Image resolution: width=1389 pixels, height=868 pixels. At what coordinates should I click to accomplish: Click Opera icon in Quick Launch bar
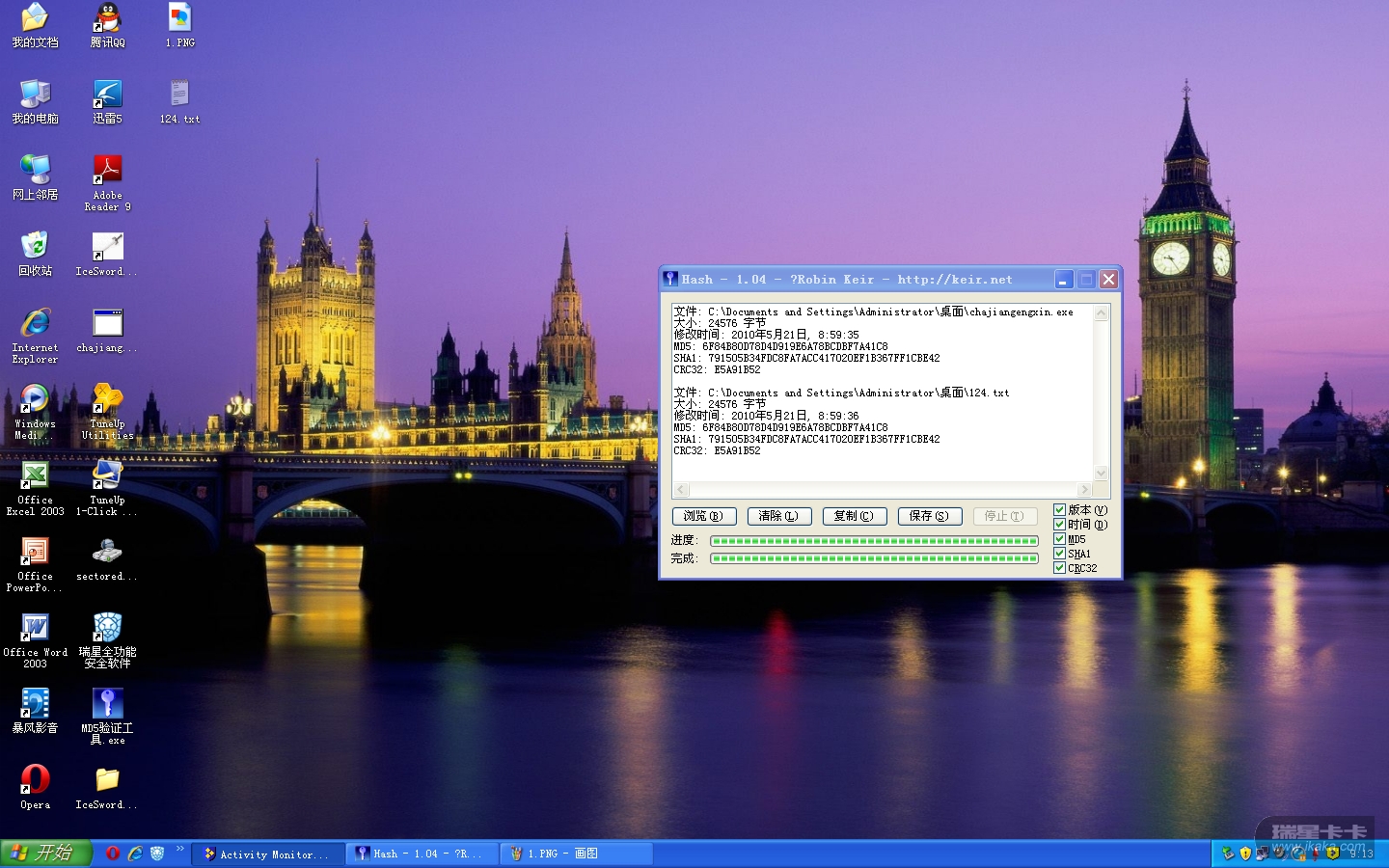[x=113, y=854]
